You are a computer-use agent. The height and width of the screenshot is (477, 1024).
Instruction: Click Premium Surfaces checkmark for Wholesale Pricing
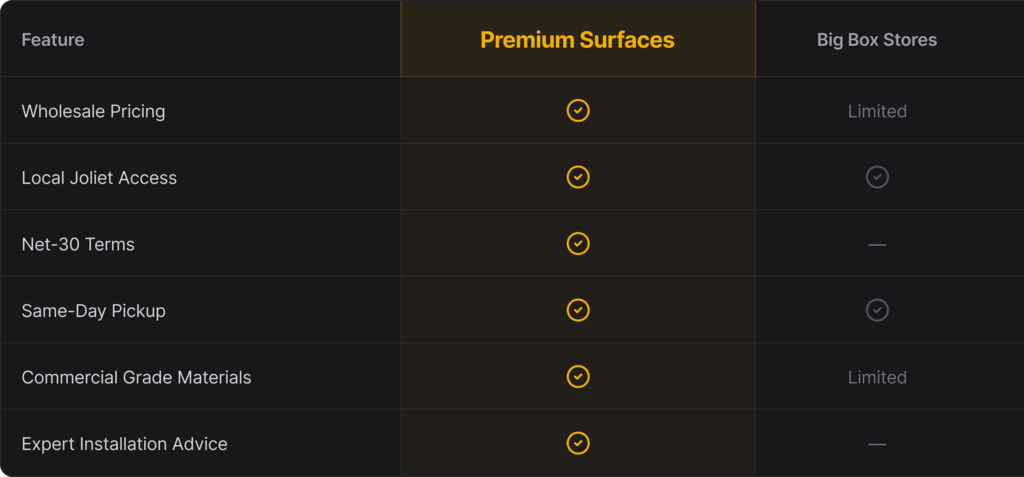578,111
